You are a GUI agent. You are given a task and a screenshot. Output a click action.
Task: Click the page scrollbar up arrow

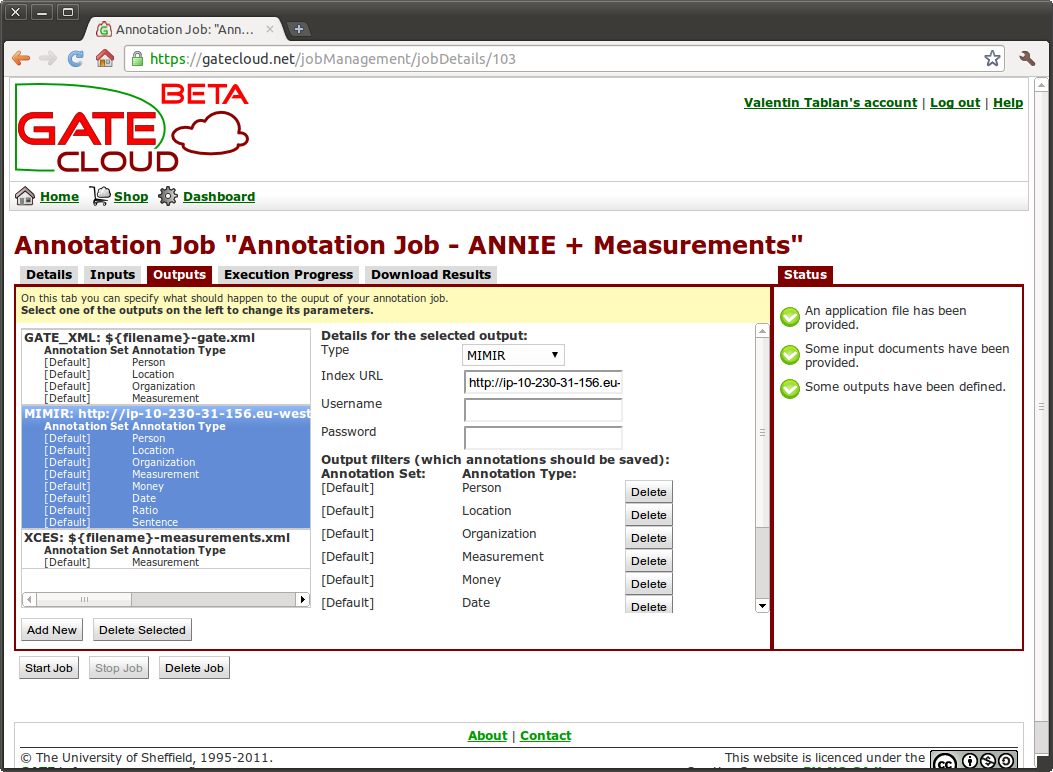(1041, 85)
